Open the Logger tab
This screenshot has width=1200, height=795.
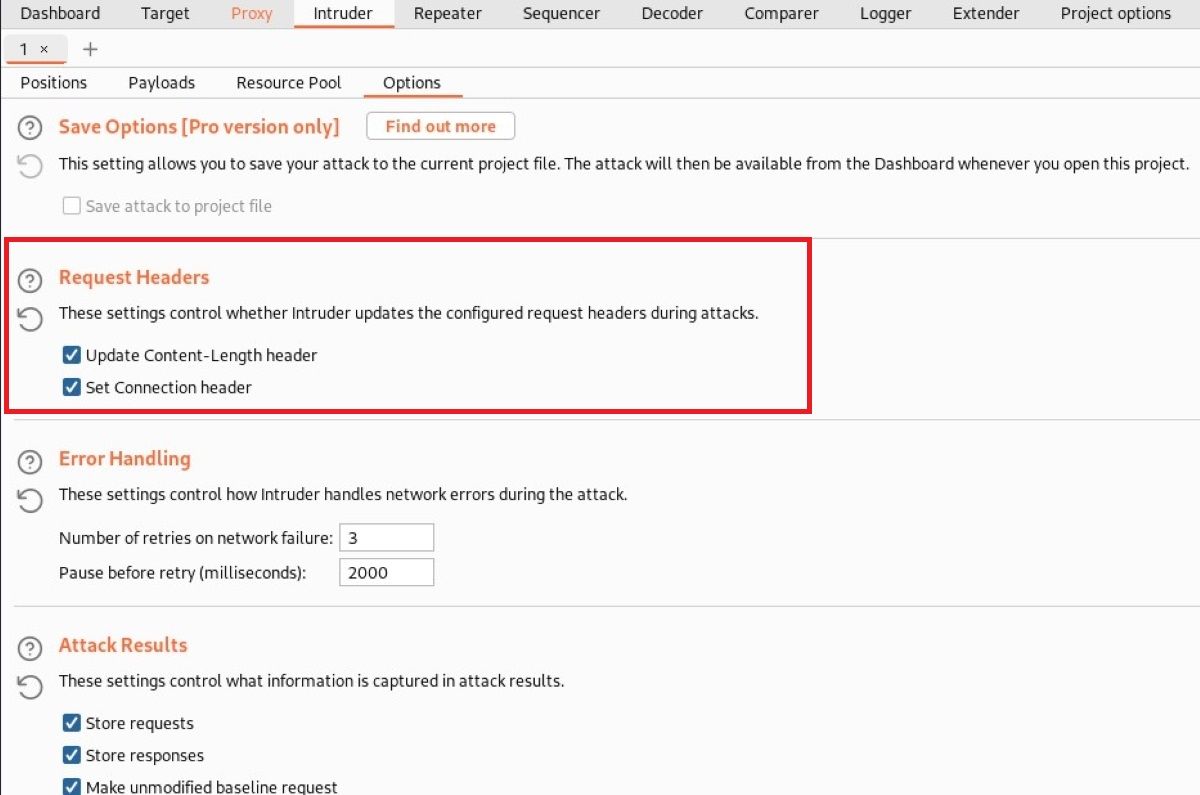point(885,14)
